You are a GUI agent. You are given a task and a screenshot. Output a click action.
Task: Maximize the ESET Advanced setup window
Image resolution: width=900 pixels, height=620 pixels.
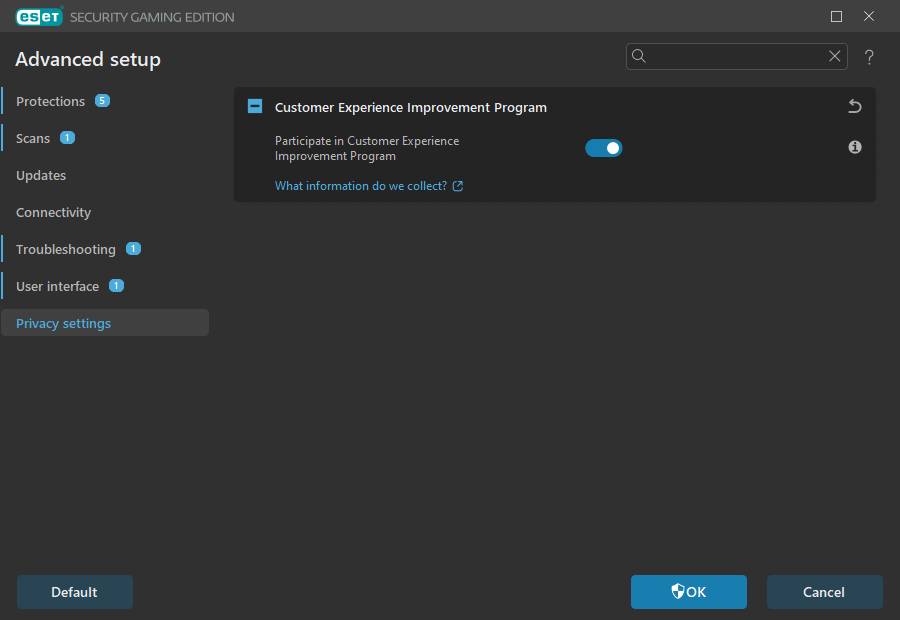coord(836,17)
